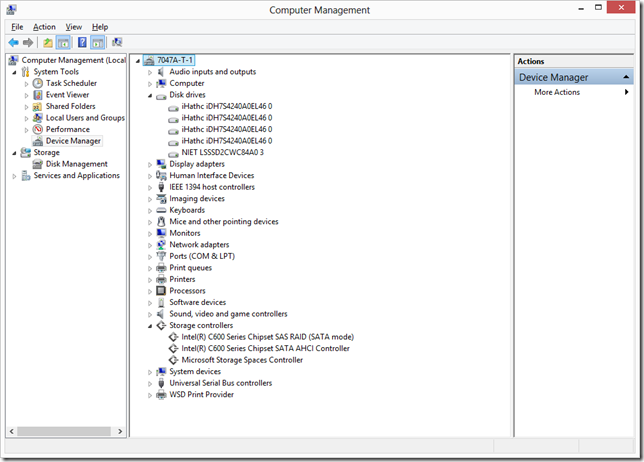Click the Shared Folders icon
The height and width of the screenshot is (462, 644).
[x=37, y=107]
